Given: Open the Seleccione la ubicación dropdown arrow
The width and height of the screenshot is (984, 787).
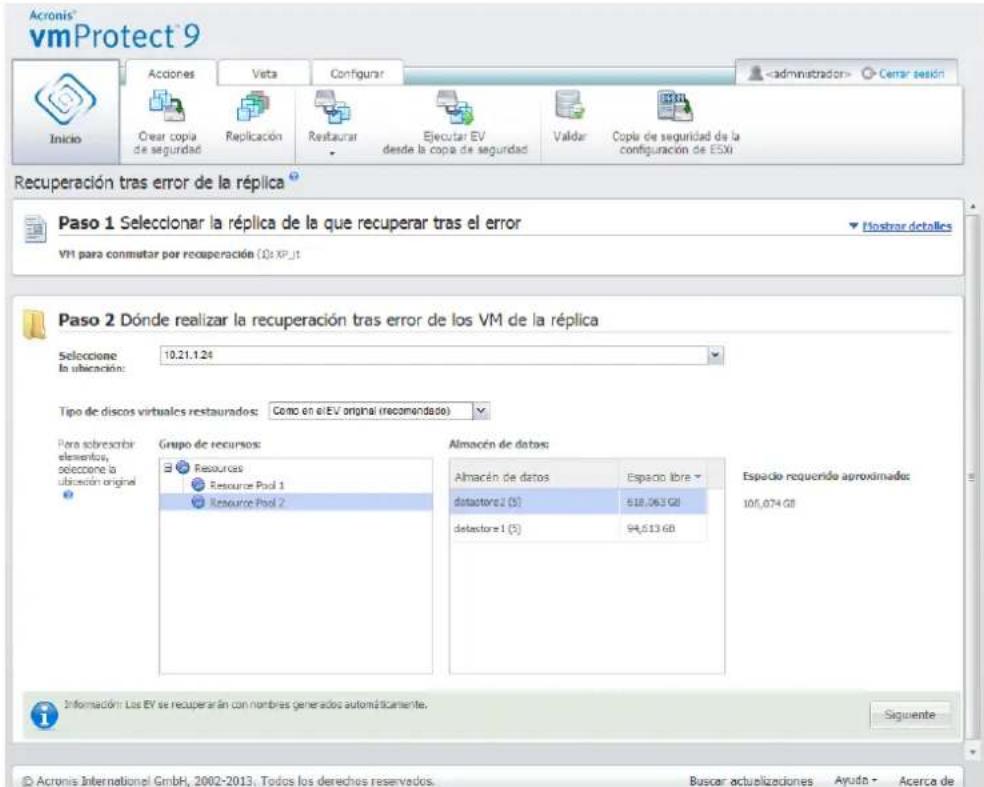Looking at the screenshot, I should pos(715,355).
